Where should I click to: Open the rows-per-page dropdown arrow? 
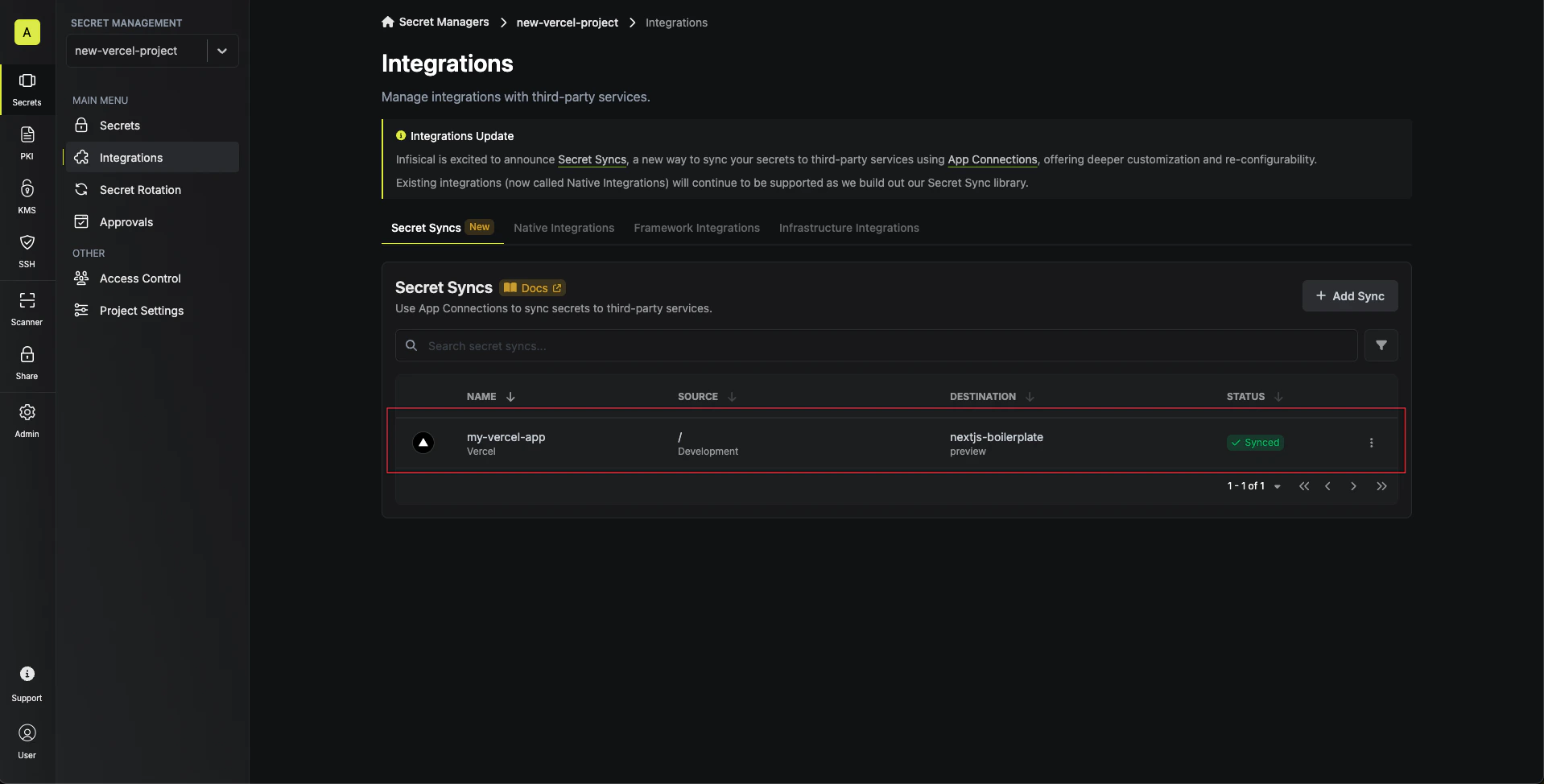[x=1278, y=487]
